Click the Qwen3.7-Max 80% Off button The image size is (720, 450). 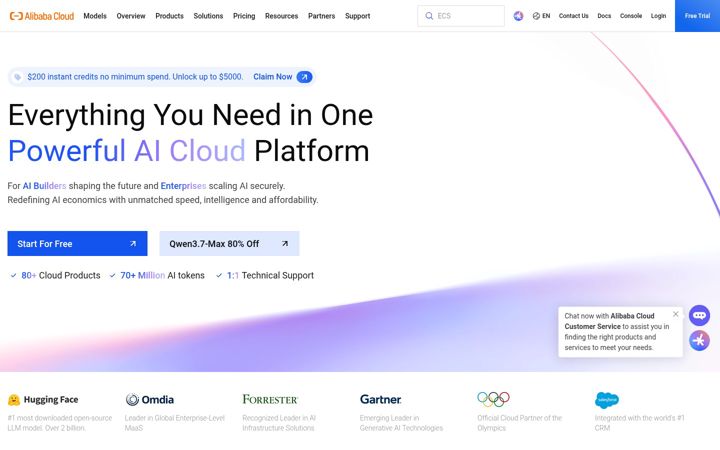point(229,244)
